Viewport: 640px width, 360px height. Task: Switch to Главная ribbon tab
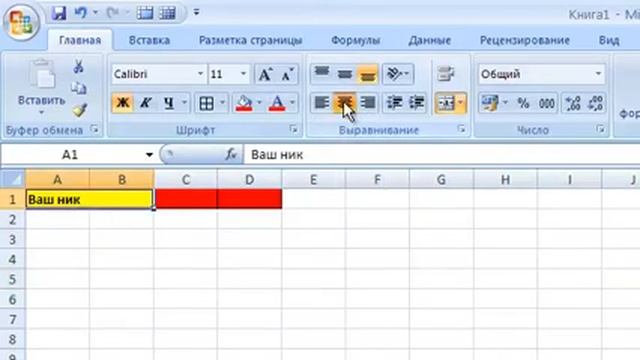coord(80,40)
